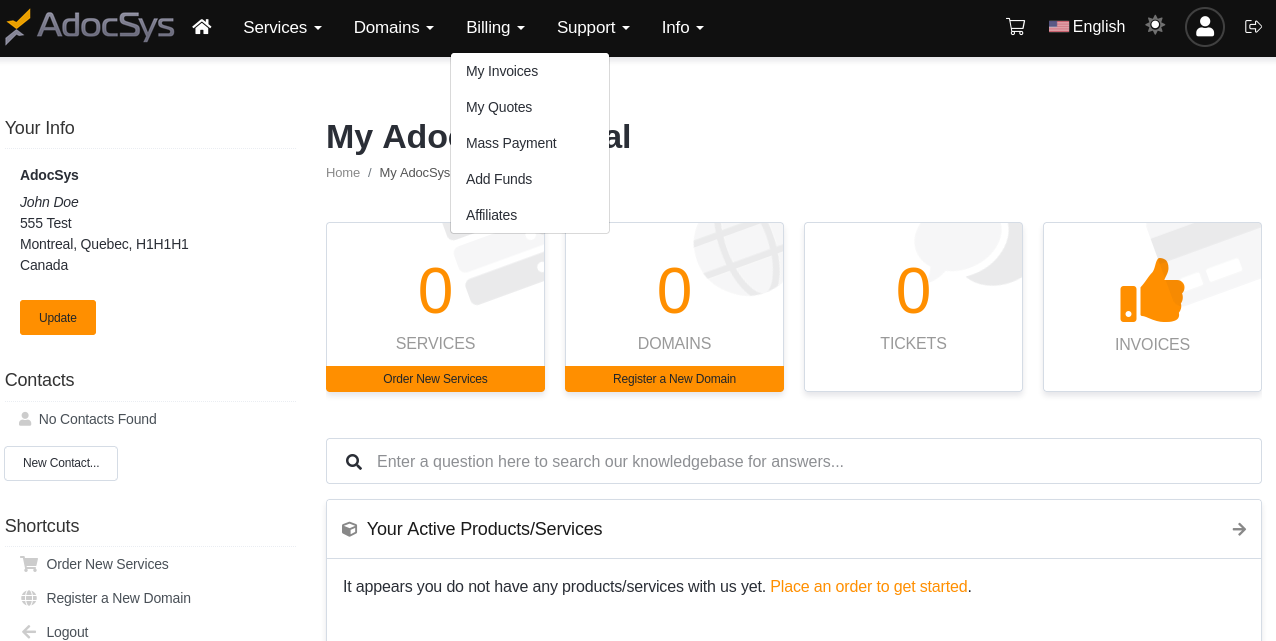
Task: Follow 'Place an order to get started' link
Action: (868, 587)
